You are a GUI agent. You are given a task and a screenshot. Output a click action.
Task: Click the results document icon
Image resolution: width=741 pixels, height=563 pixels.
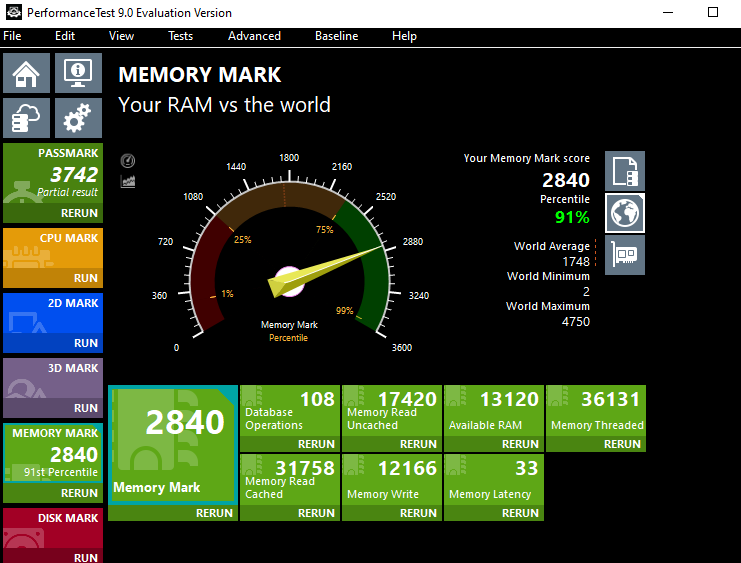(x=625, y=171)
